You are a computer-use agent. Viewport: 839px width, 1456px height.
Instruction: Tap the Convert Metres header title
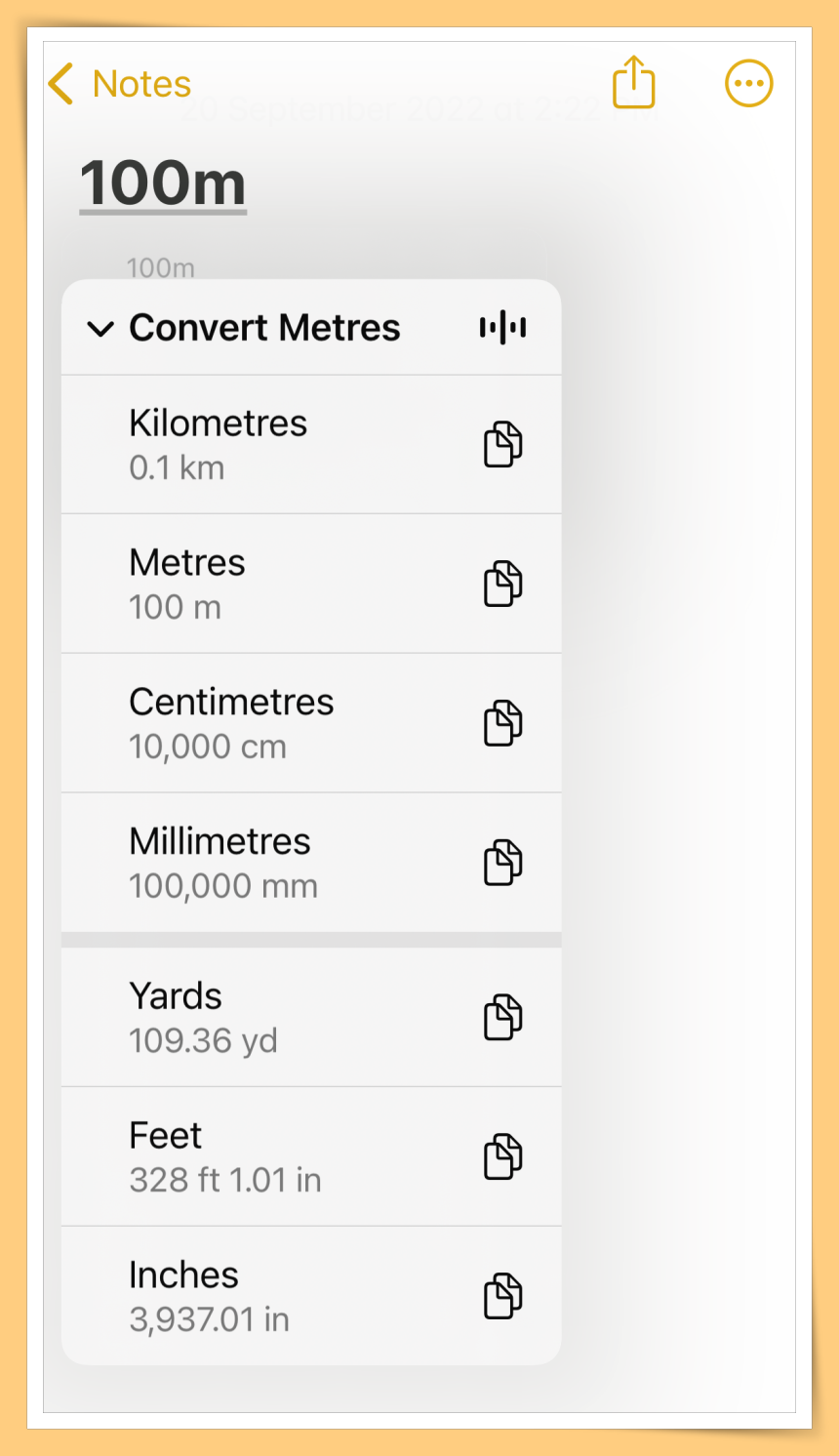tap(264, 328)
